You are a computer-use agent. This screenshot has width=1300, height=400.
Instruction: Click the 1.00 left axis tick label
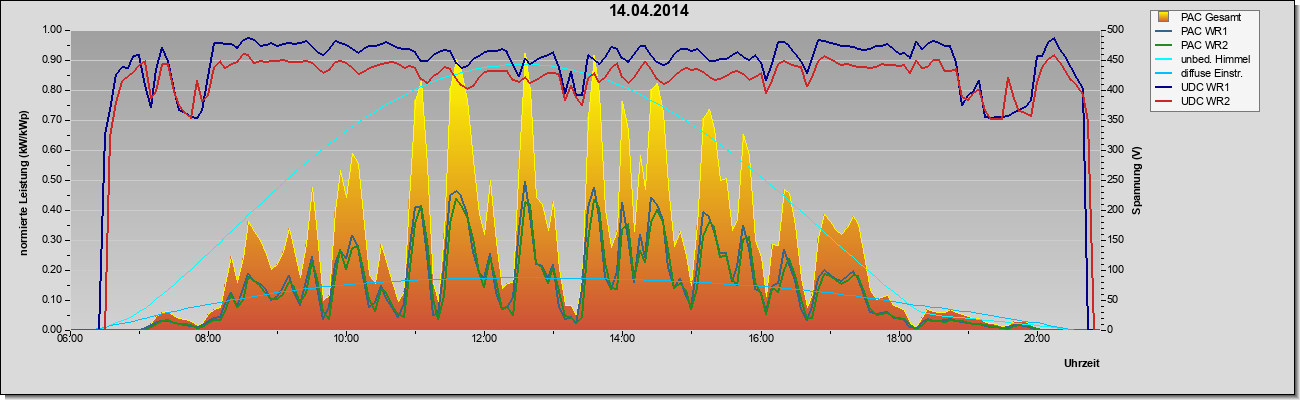point(53,30)
